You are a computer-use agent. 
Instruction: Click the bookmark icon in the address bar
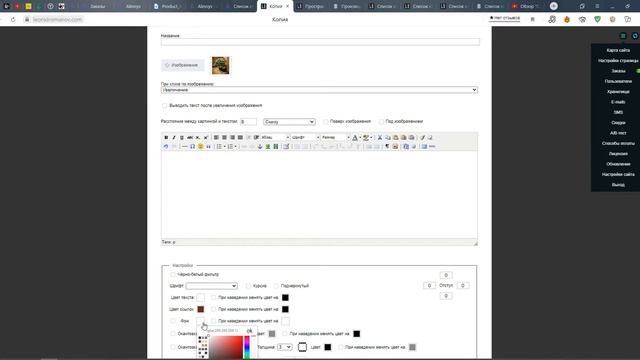(533, 19)
